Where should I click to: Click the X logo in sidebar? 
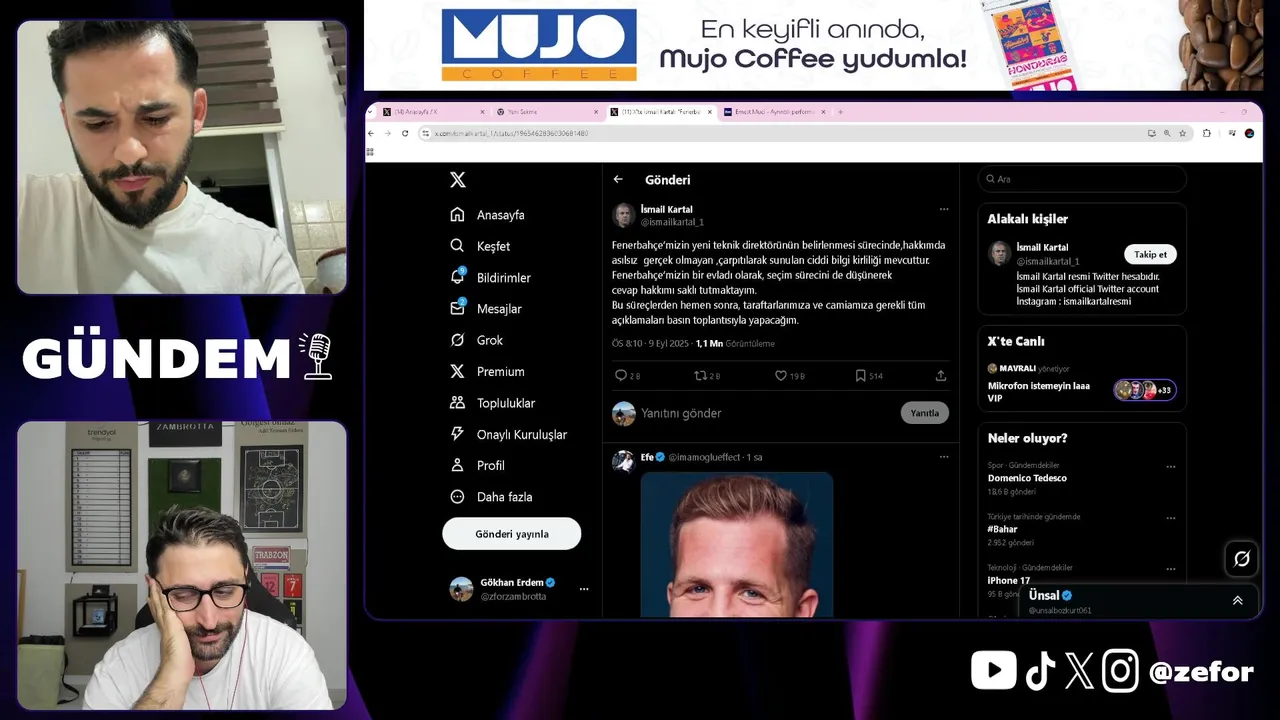pyautogui.click(x=457, y=180)
